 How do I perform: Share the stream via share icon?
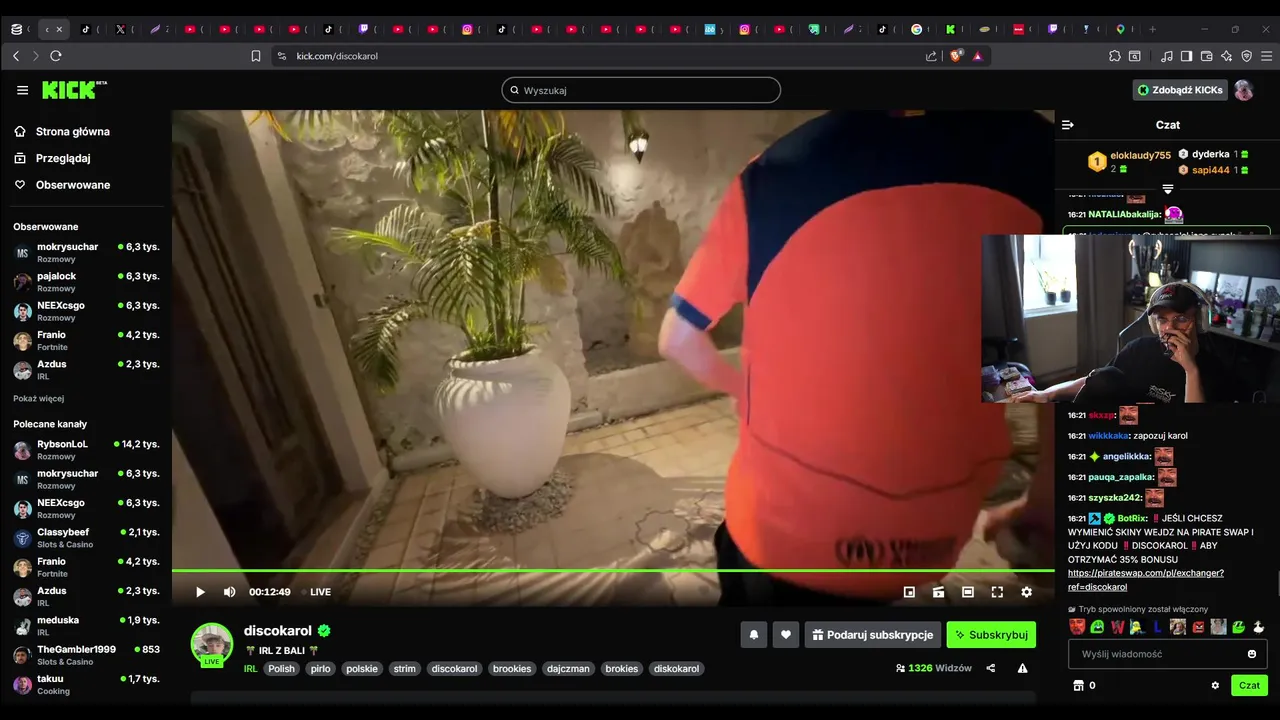(991, 668)
